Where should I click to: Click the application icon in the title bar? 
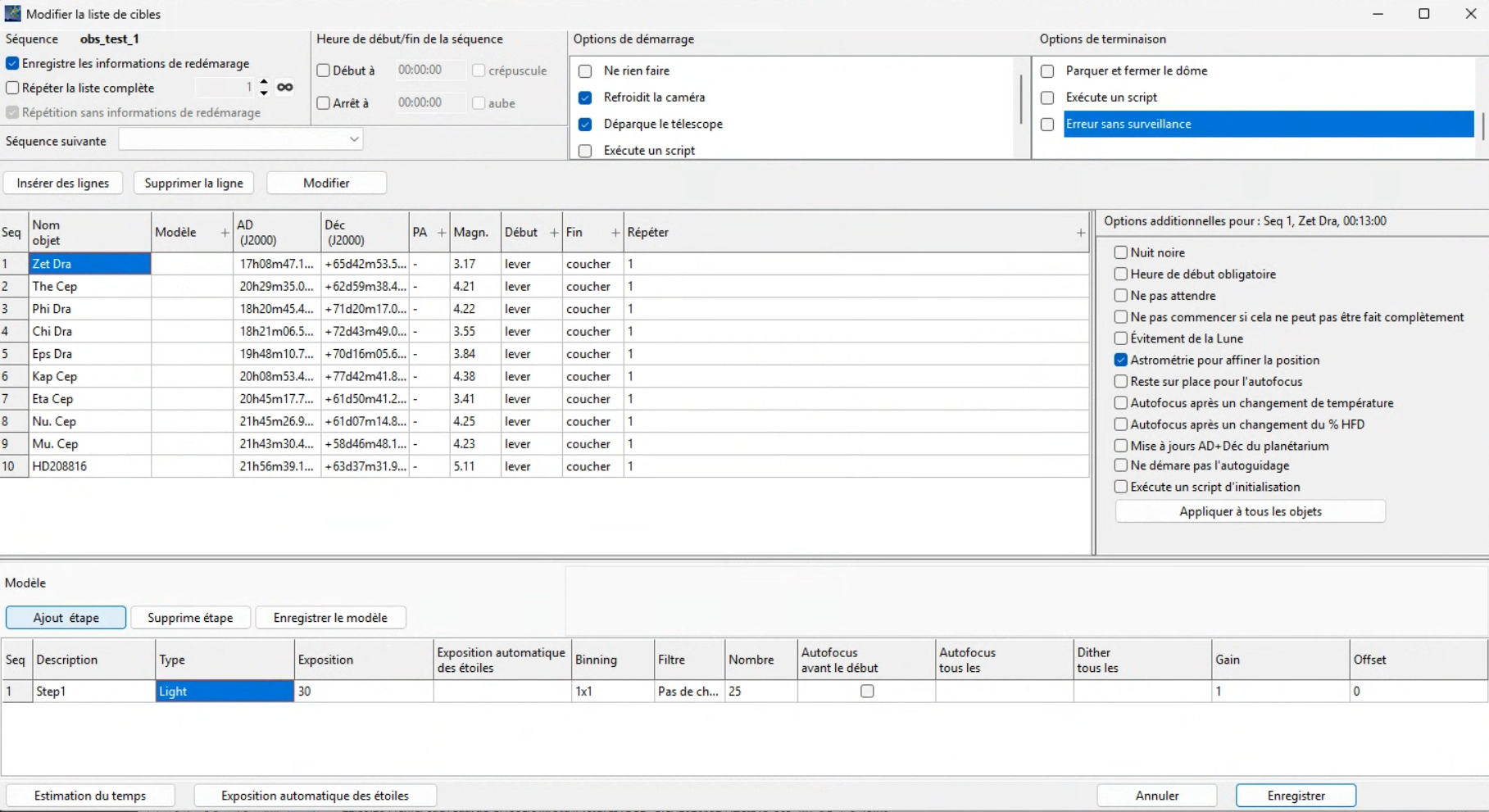pos(13,14)
